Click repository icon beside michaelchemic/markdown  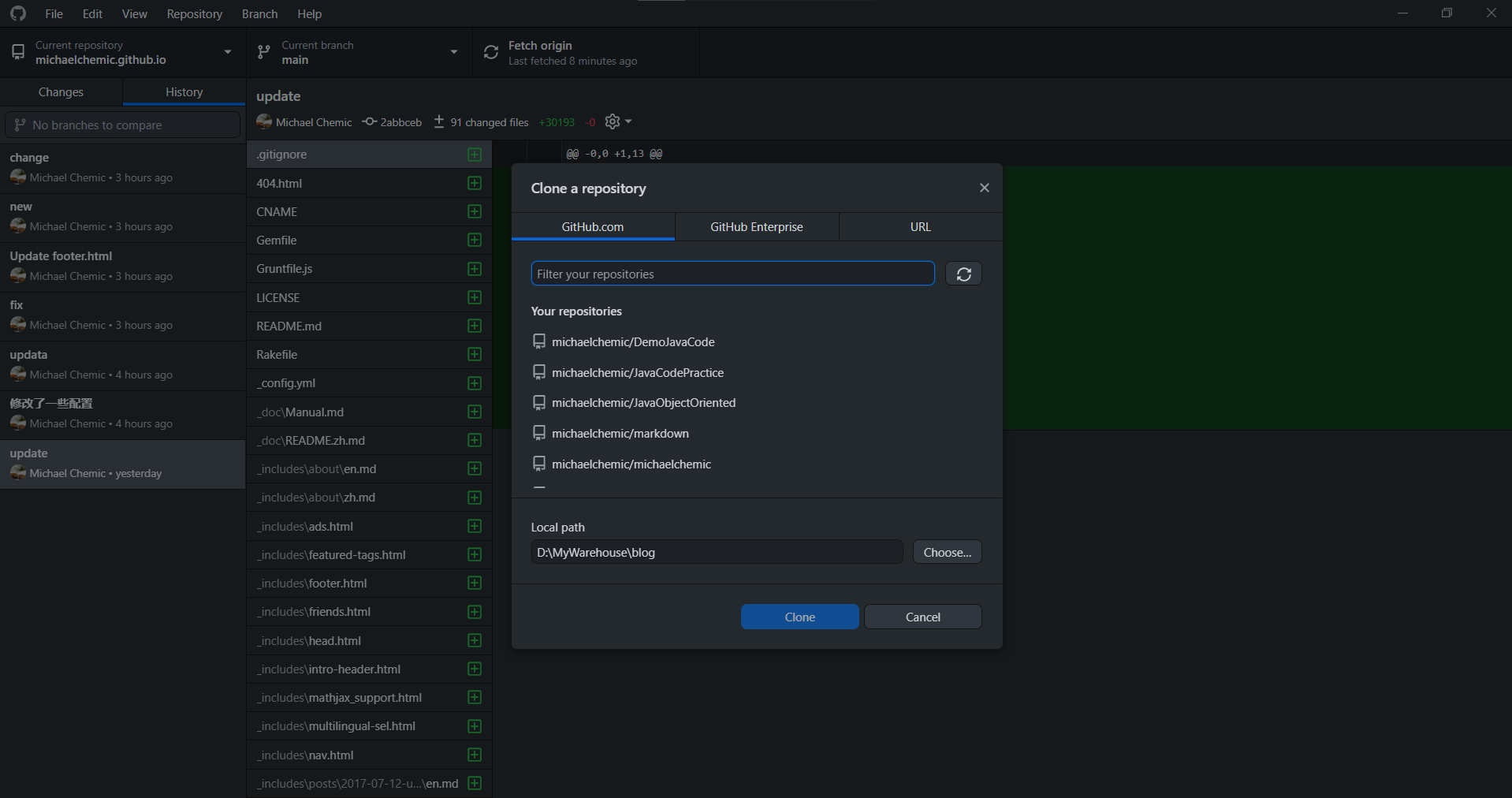(539, 433)
